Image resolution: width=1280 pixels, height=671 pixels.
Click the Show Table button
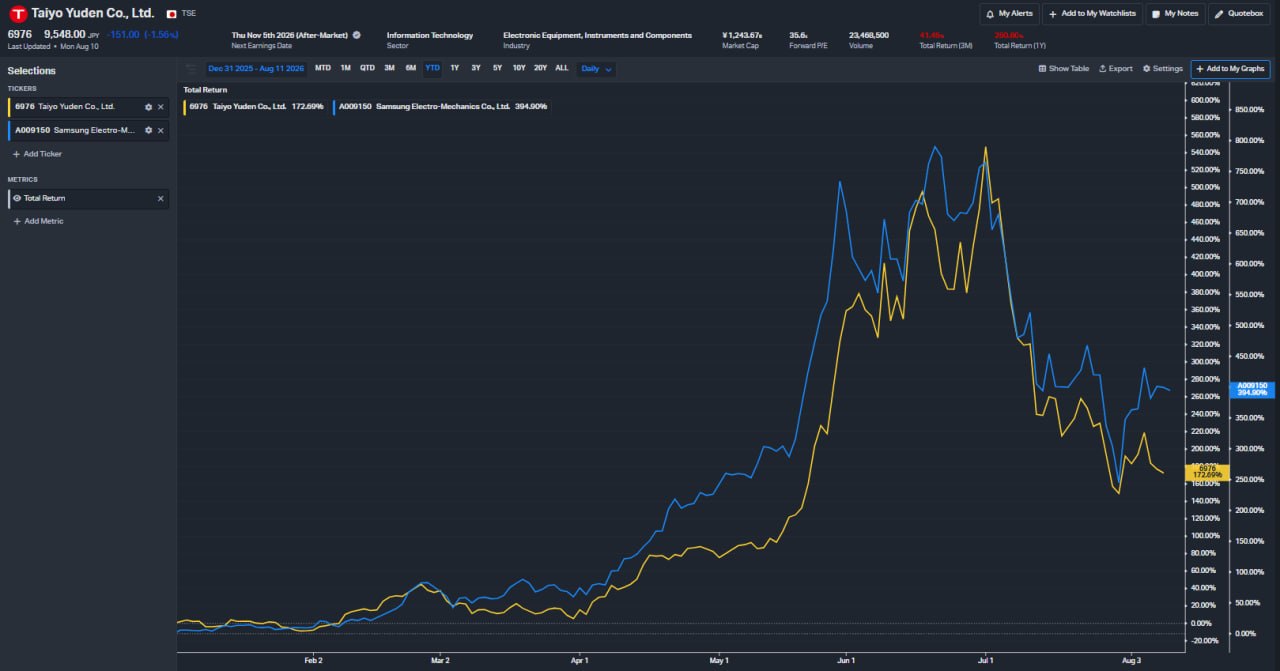tap(1064, 69)
